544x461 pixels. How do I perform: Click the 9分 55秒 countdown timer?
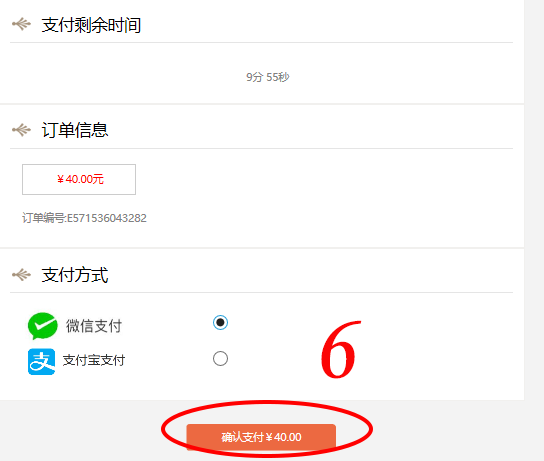tap(267, 77)
